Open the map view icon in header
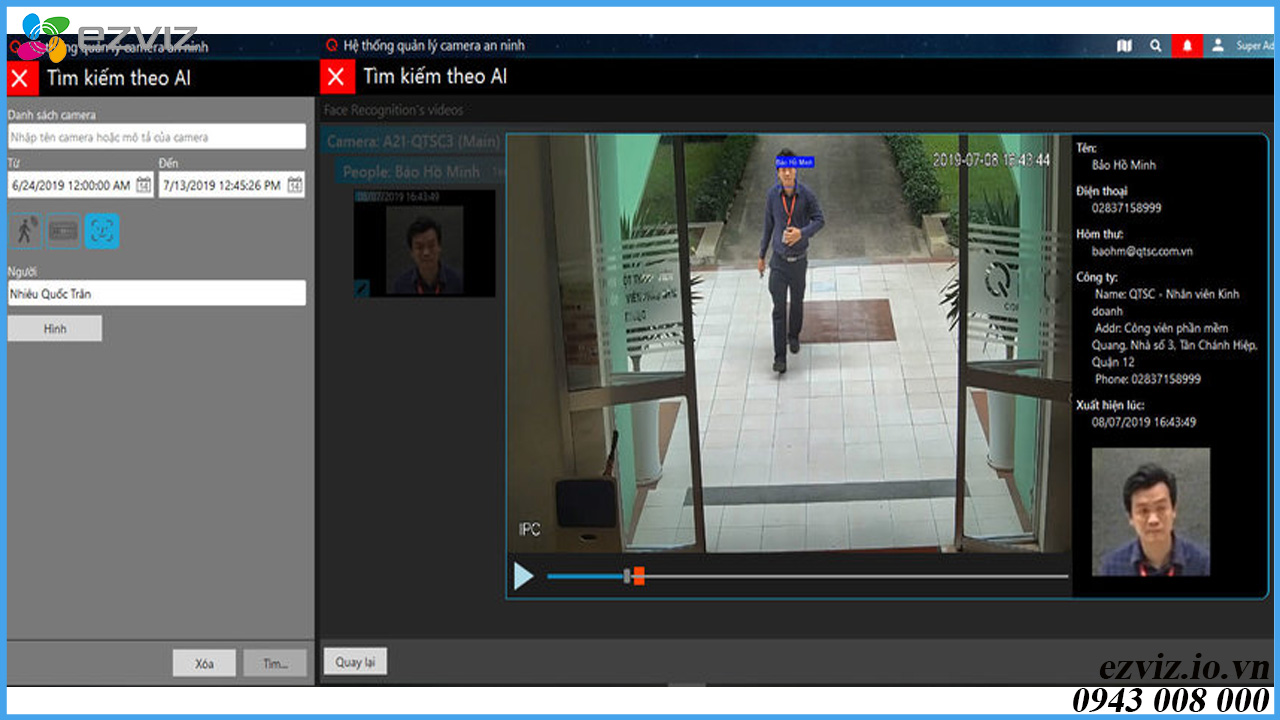Viewport: 1280px width, 720px height. tap(1124, 46)
